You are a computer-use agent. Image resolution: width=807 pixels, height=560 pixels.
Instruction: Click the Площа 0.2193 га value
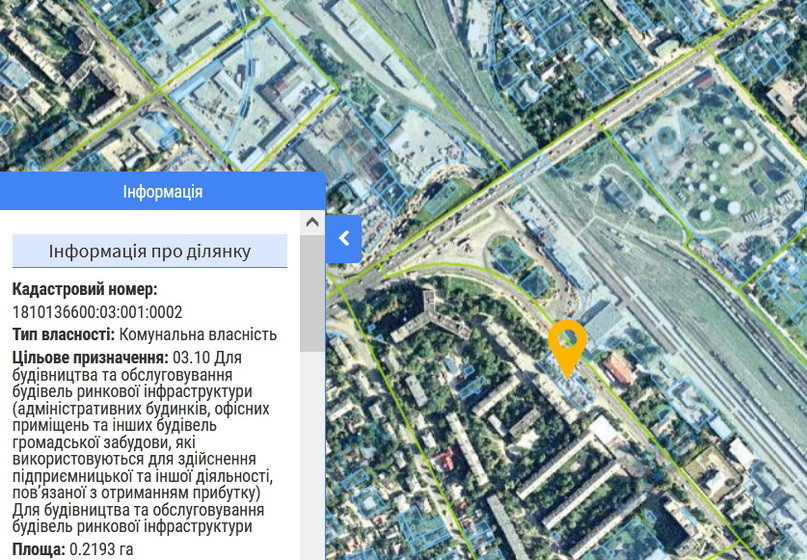[x=99, y=549]
